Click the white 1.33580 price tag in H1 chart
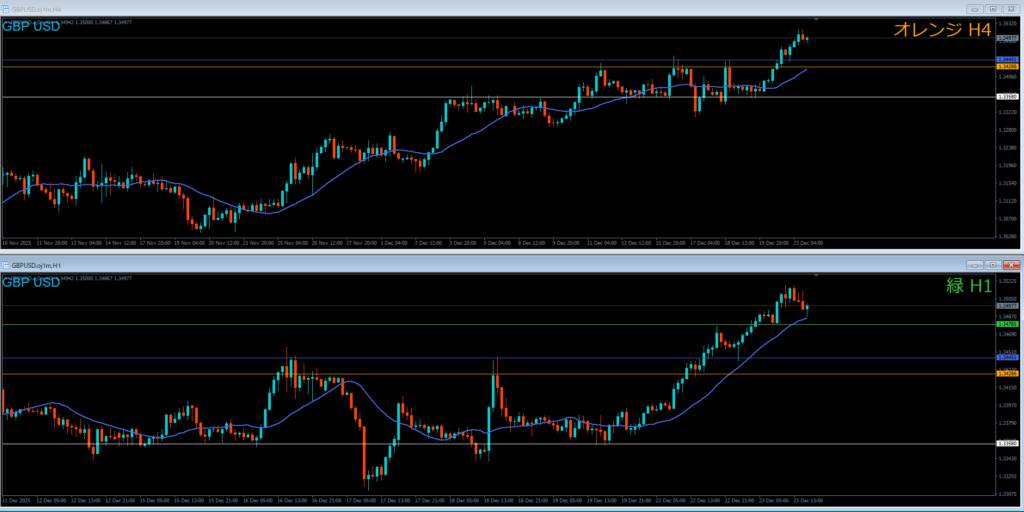 [1008, 443]
